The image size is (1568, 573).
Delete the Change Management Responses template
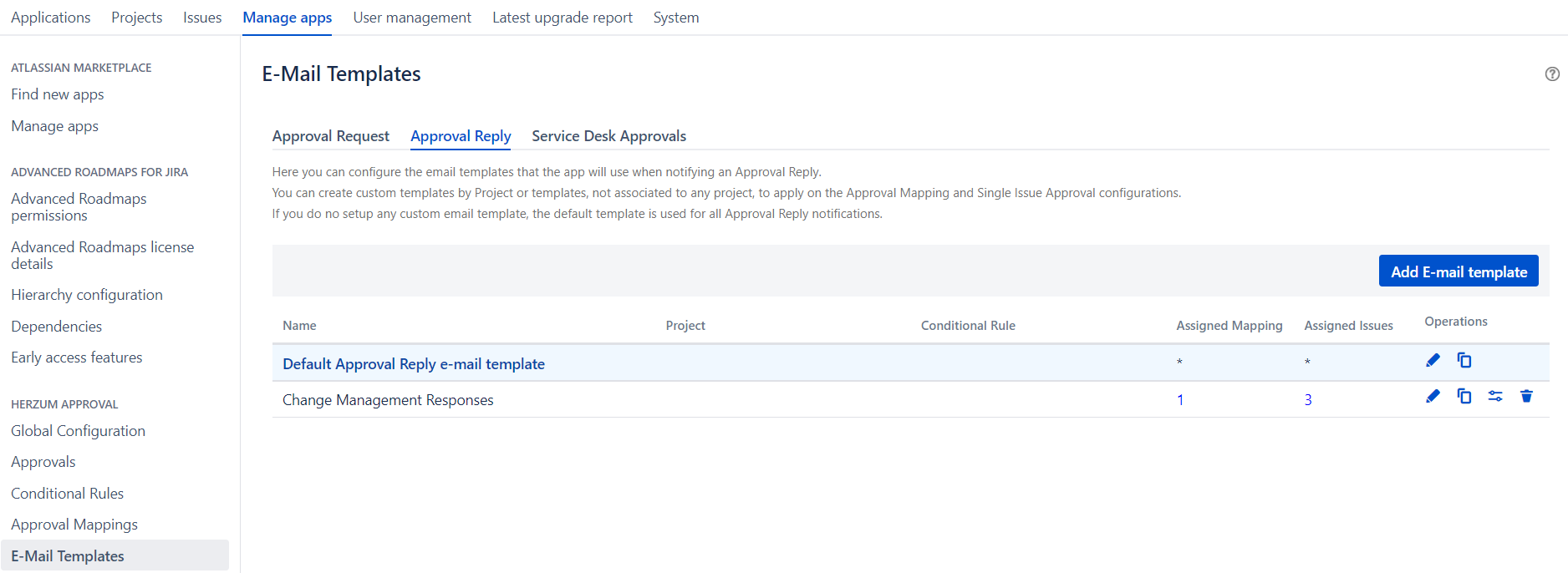click(1526, 396)
